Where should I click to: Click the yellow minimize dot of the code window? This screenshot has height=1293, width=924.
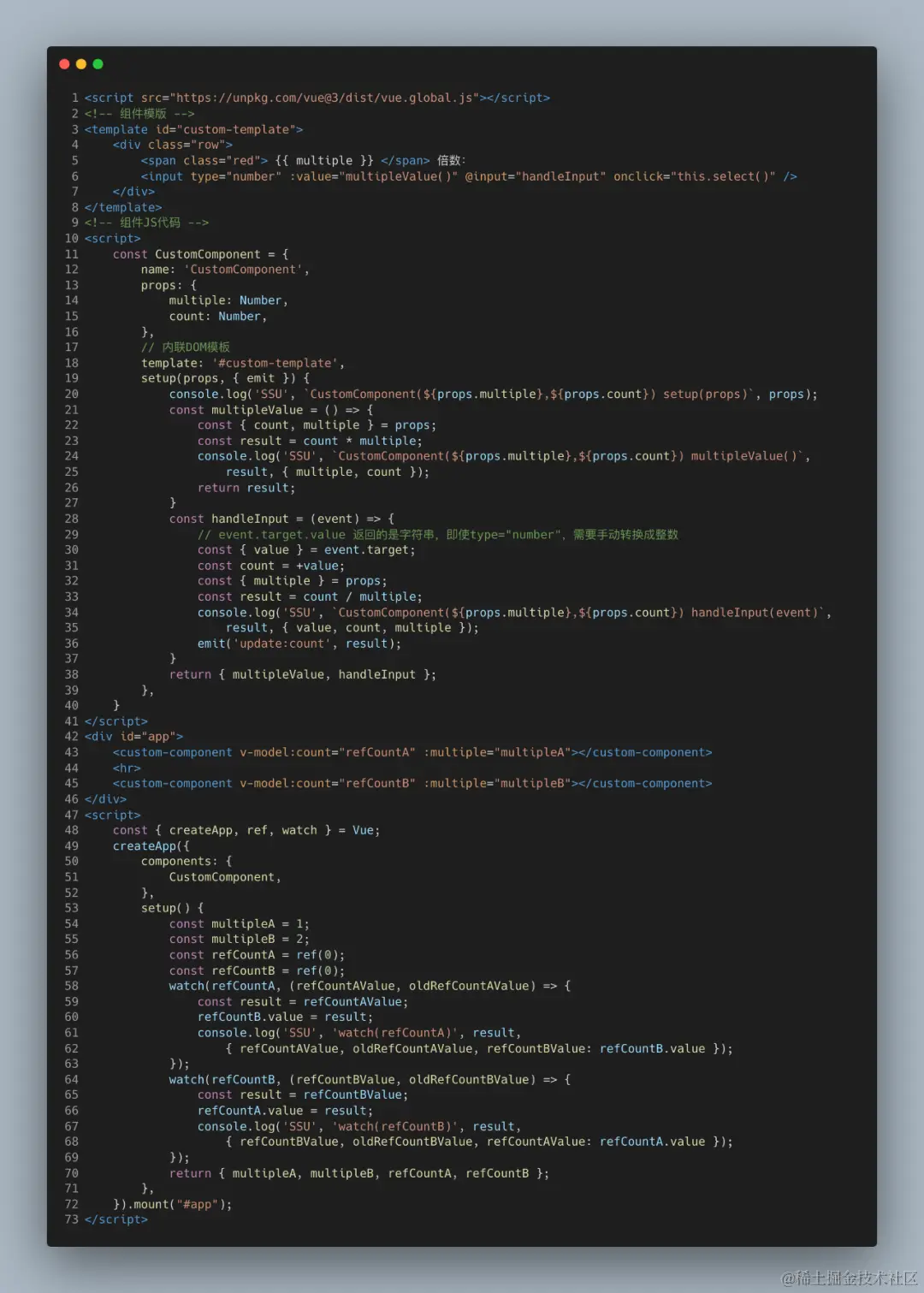(81, 64)
